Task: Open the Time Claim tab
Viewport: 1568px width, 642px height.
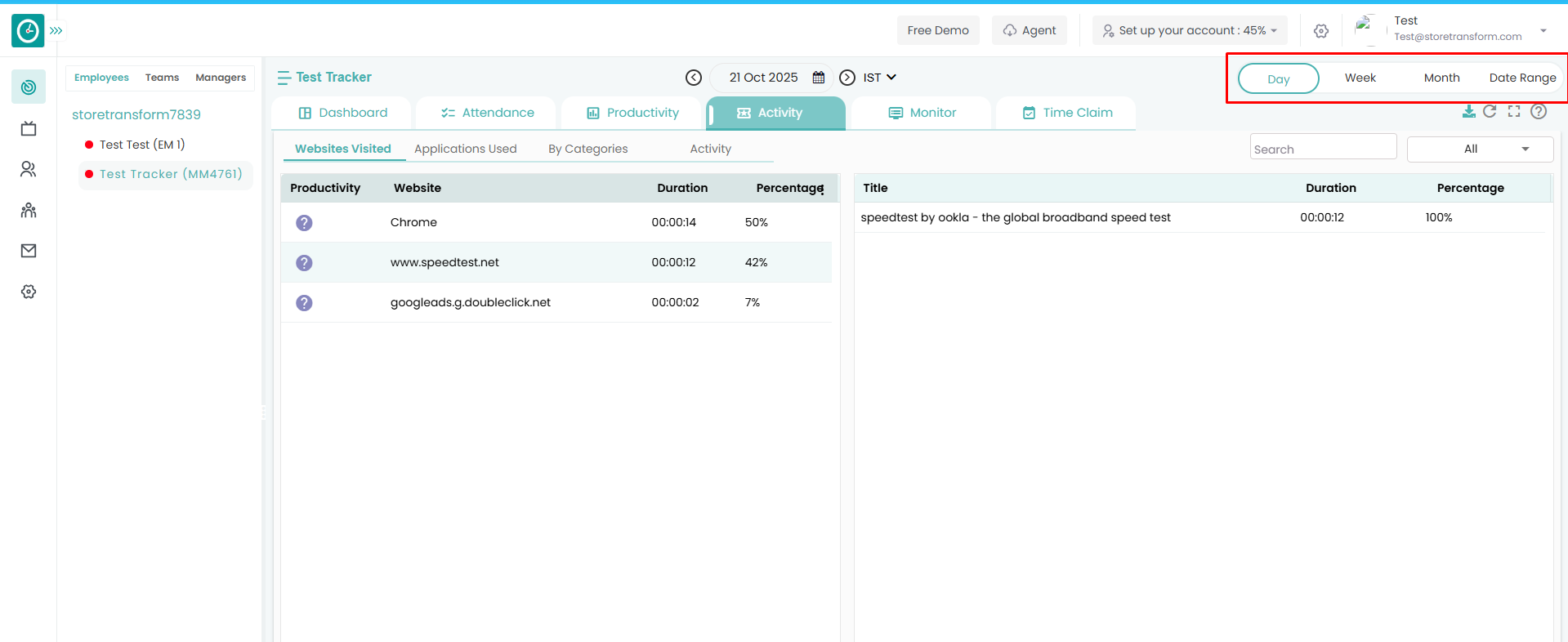Action: pyautogui.click(x=1066, y=113)
